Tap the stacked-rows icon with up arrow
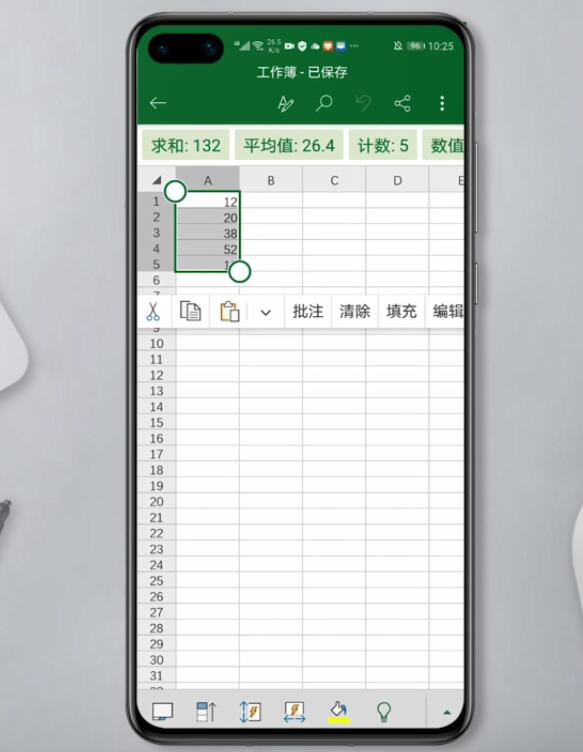 [206, 712]
